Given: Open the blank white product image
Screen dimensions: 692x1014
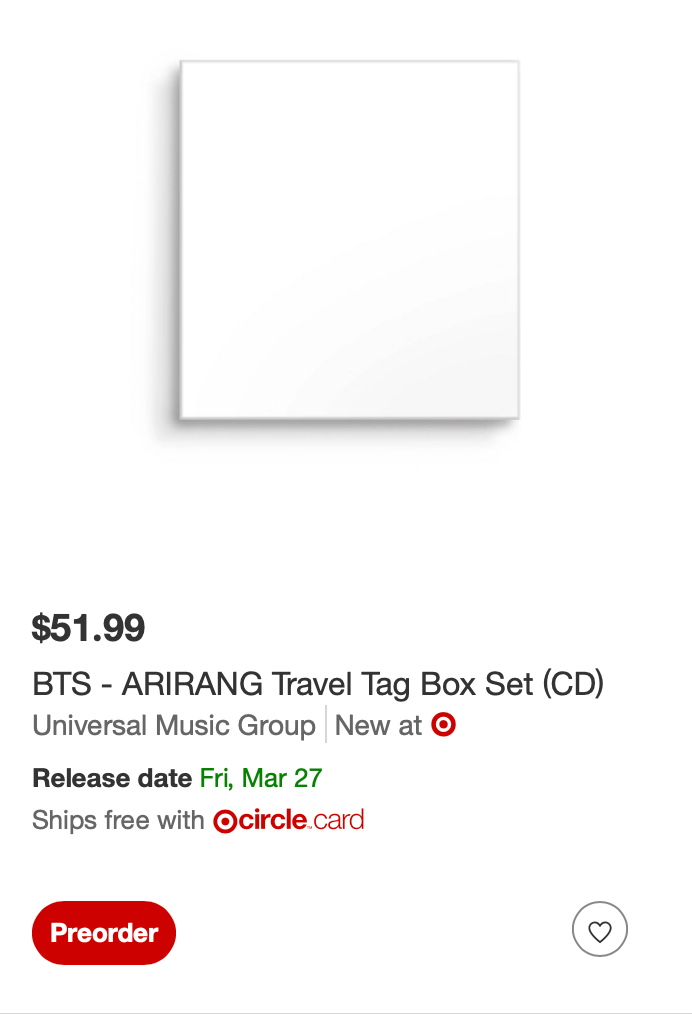Looking at the screenshot, I should tap(349, 240).
